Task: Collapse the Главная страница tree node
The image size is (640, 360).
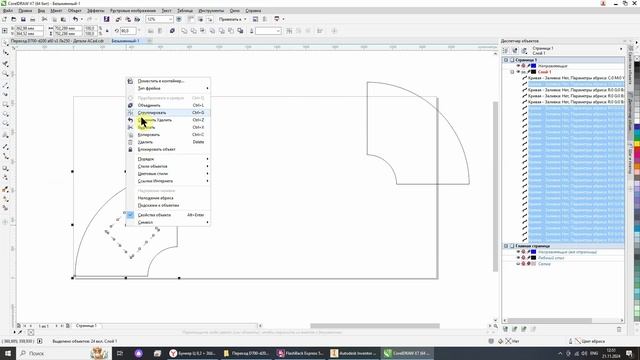Action: [x=506, y=246]
